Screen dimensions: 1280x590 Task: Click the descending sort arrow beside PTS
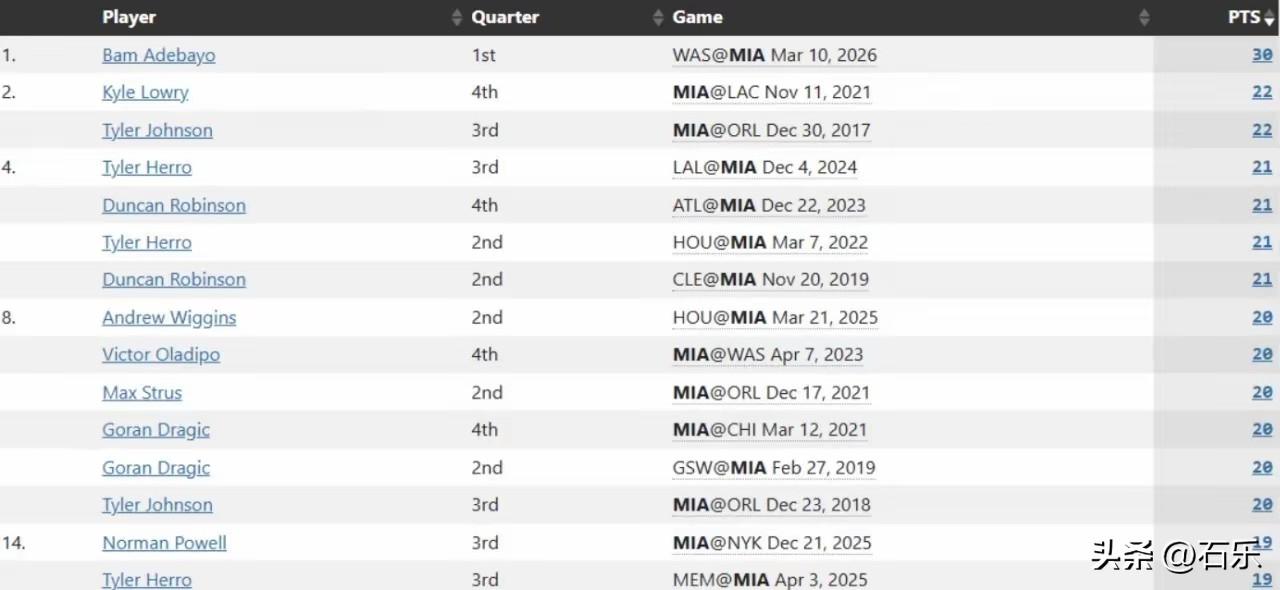coord(1270,18)
